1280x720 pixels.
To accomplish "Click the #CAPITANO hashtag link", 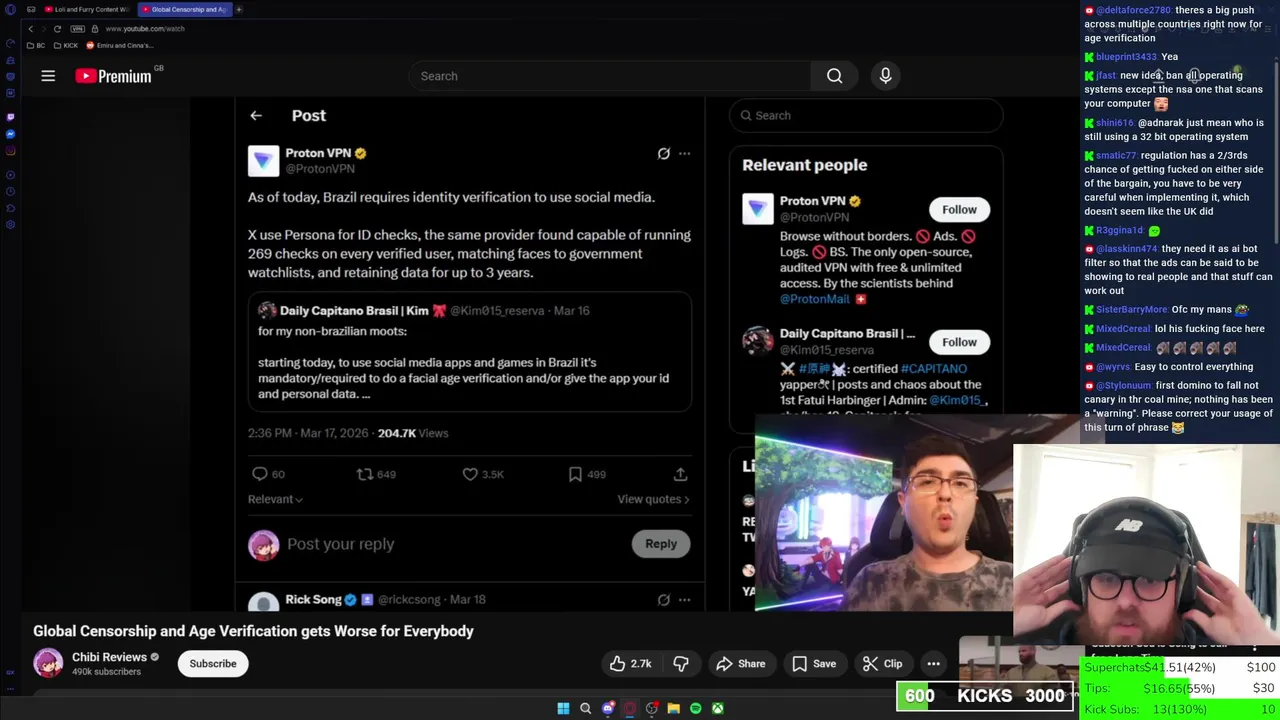I will [934, 369].
